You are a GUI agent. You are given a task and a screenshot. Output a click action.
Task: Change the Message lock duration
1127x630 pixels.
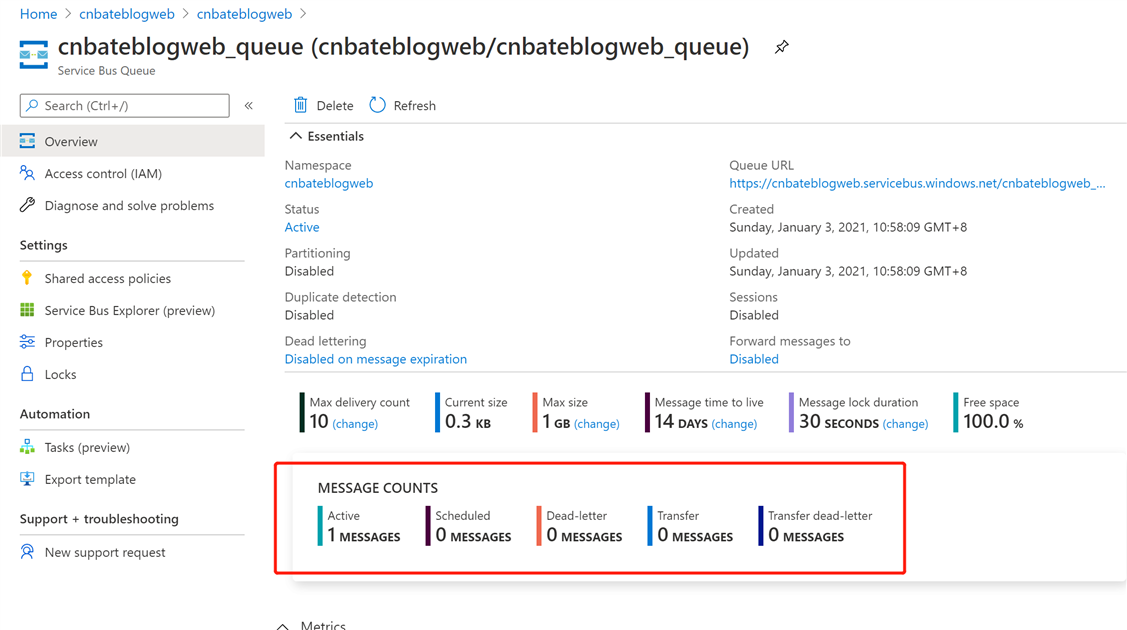905,424
